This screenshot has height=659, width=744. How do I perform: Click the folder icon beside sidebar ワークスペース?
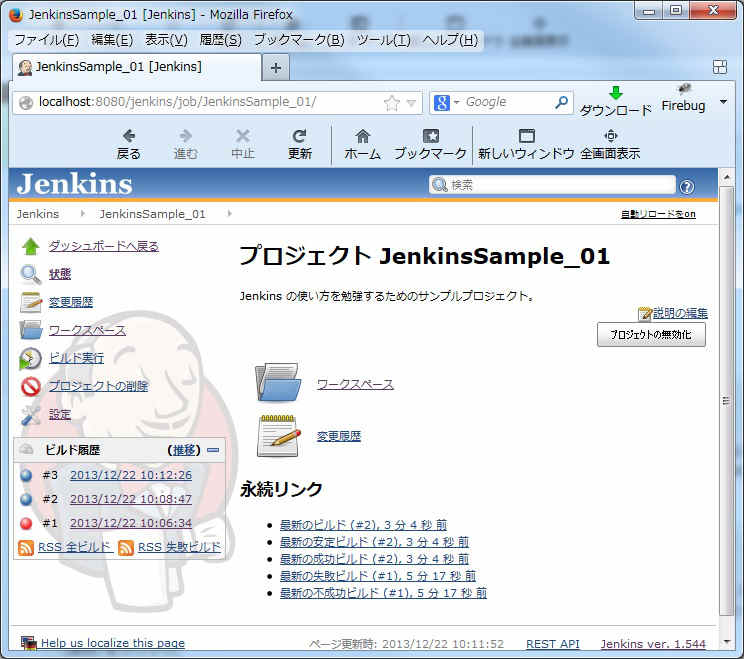pyautogui.click(x=31, y=330)
